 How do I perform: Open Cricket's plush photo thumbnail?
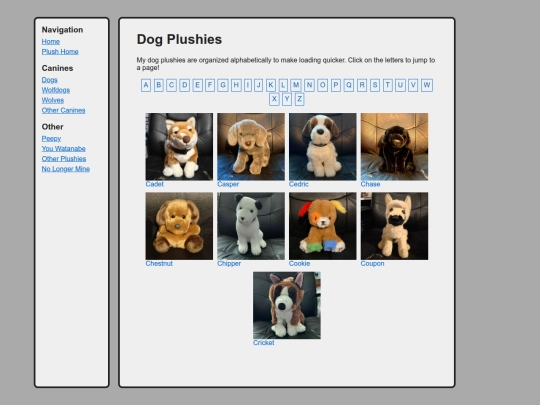pos(287,305)
